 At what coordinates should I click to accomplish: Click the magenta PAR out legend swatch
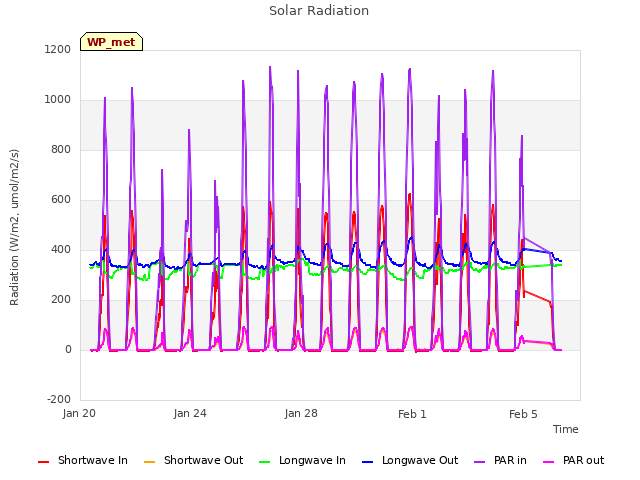pos(549,462)
